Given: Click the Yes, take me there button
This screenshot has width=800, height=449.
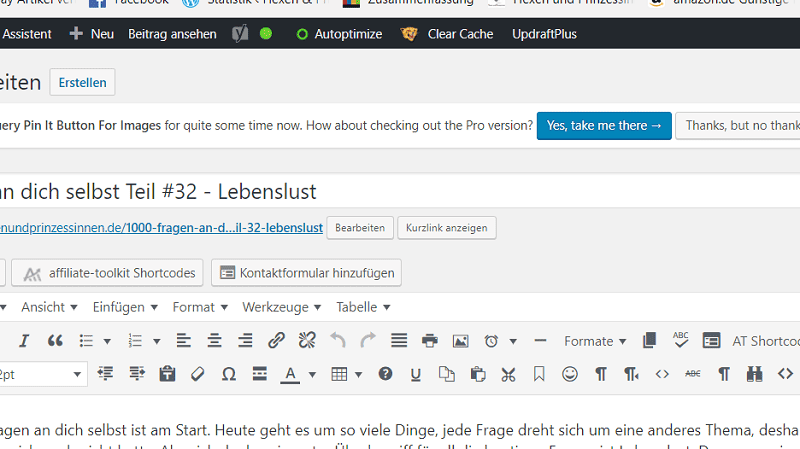Looking at the screenshot, I should [x=604, y=125].
